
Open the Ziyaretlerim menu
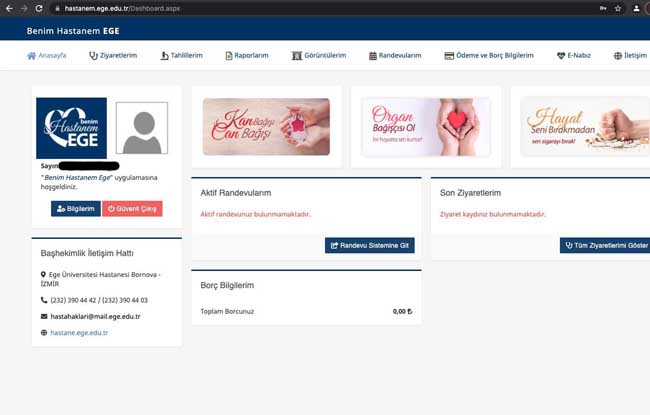pos(113,56)
